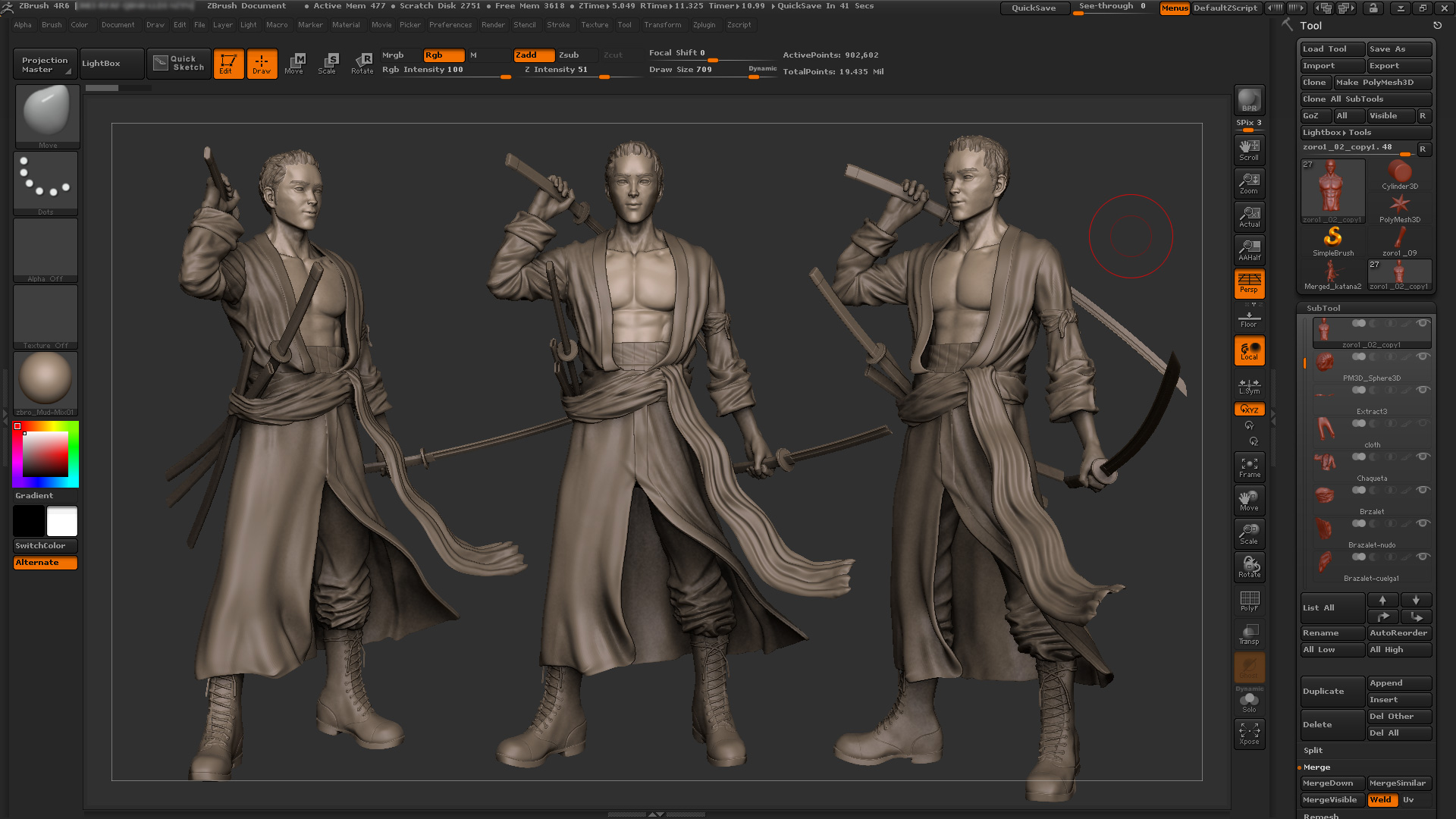The width and height of the screenshot is (1456, 819).
Task: Open the material picker sphere
Action: click(x=45, y=384)
